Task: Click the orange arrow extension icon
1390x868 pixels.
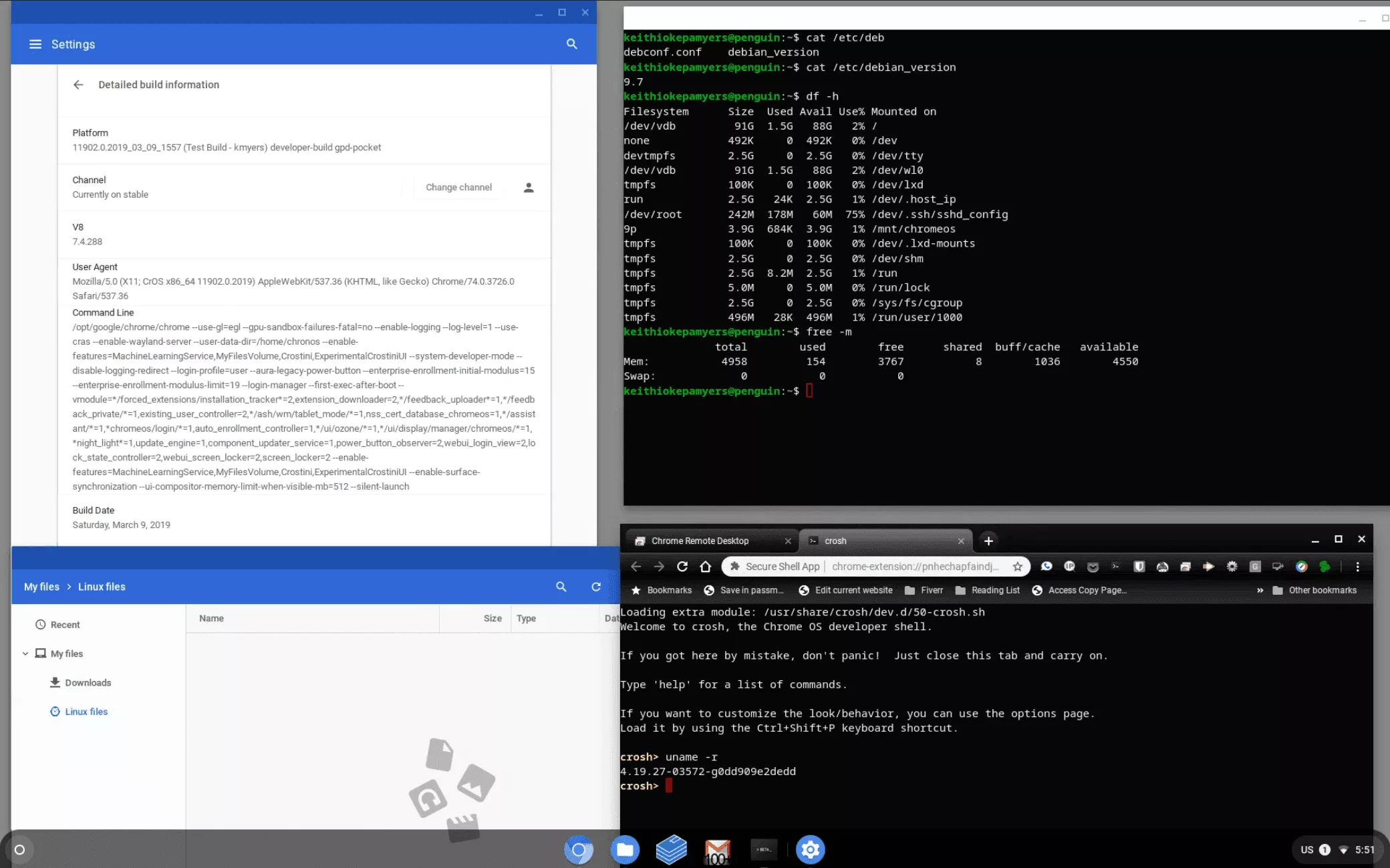Action: point(1208,567)
